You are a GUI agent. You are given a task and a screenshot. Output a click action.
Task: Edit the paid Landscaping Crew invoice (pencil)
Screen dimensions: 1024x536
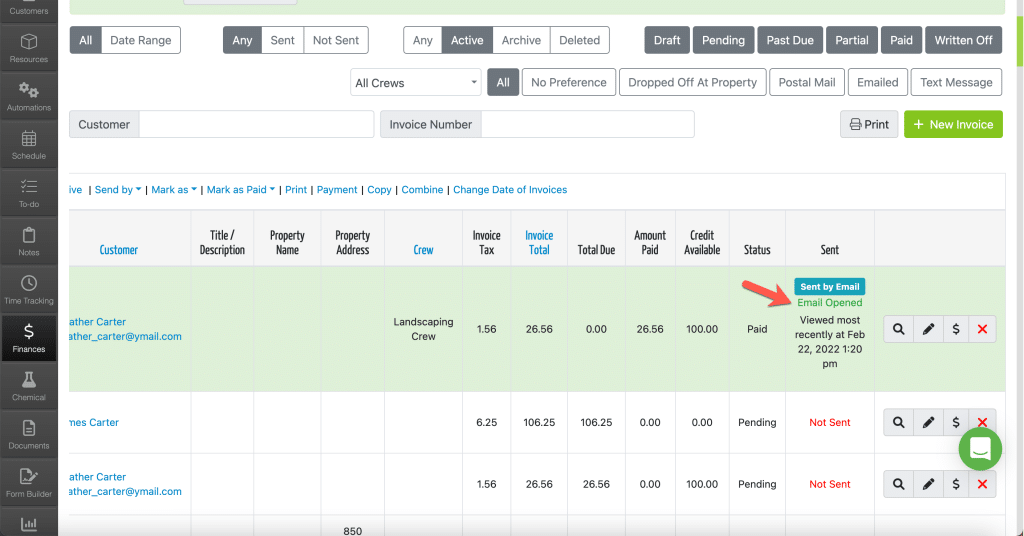(928, 329)
